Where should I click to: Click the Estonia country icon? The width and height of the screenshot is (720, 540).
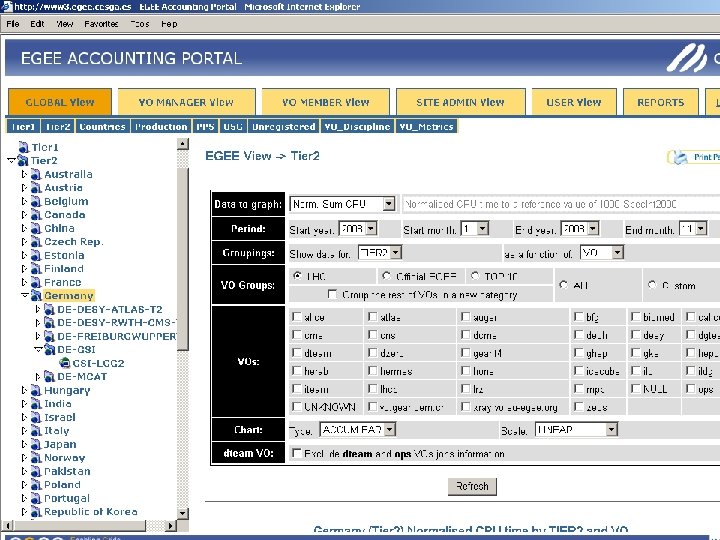click(36, 255)
